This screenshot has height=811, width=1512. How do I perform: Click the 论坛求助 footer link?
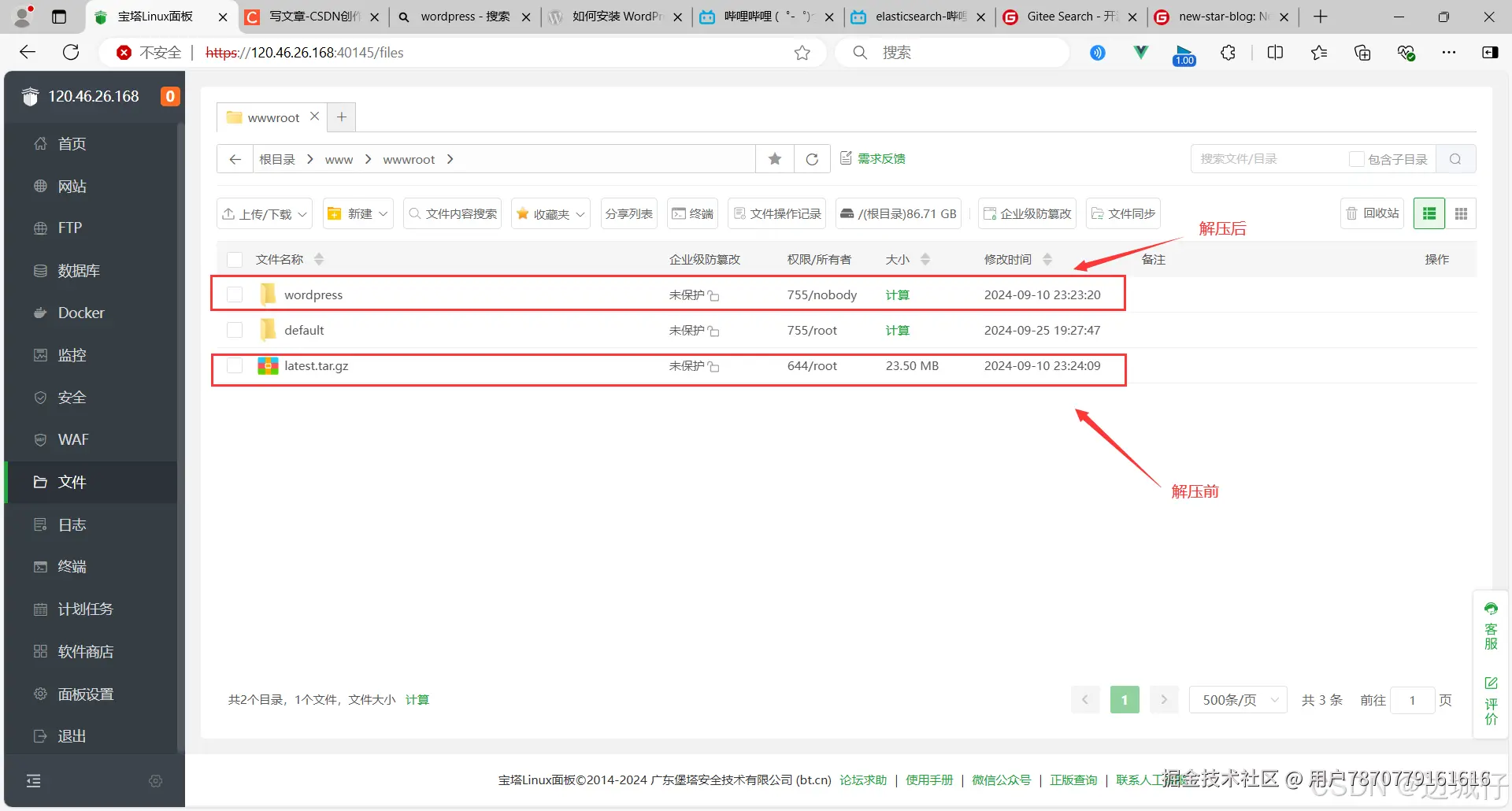point(863,780)
